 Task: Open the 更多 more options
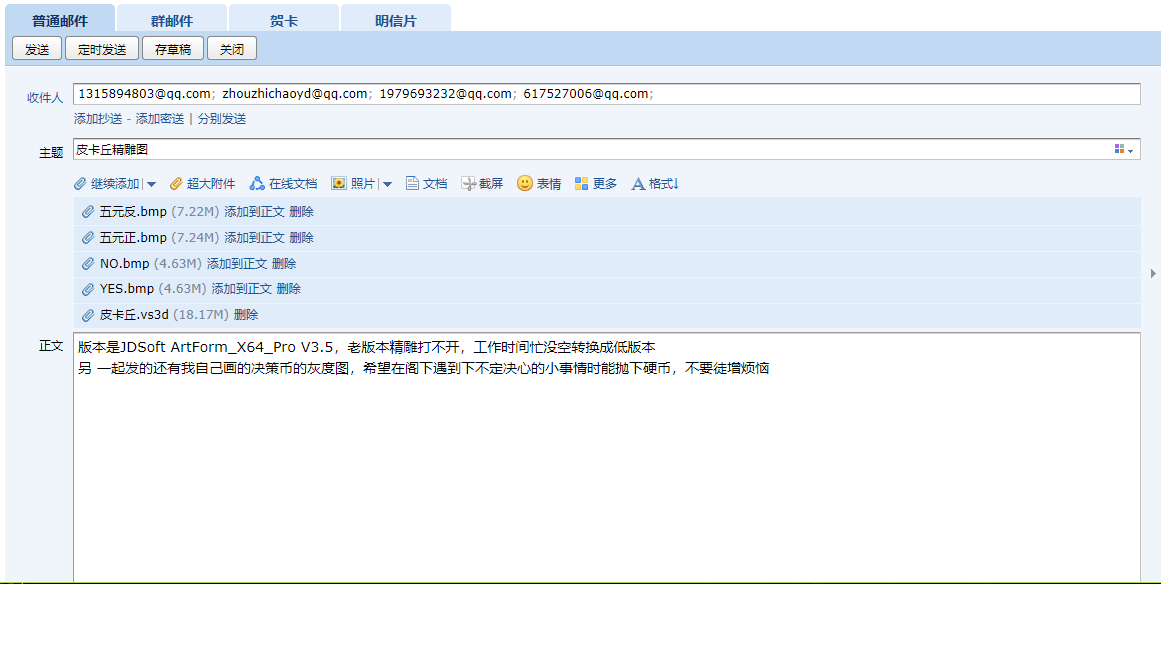point(596,184)
